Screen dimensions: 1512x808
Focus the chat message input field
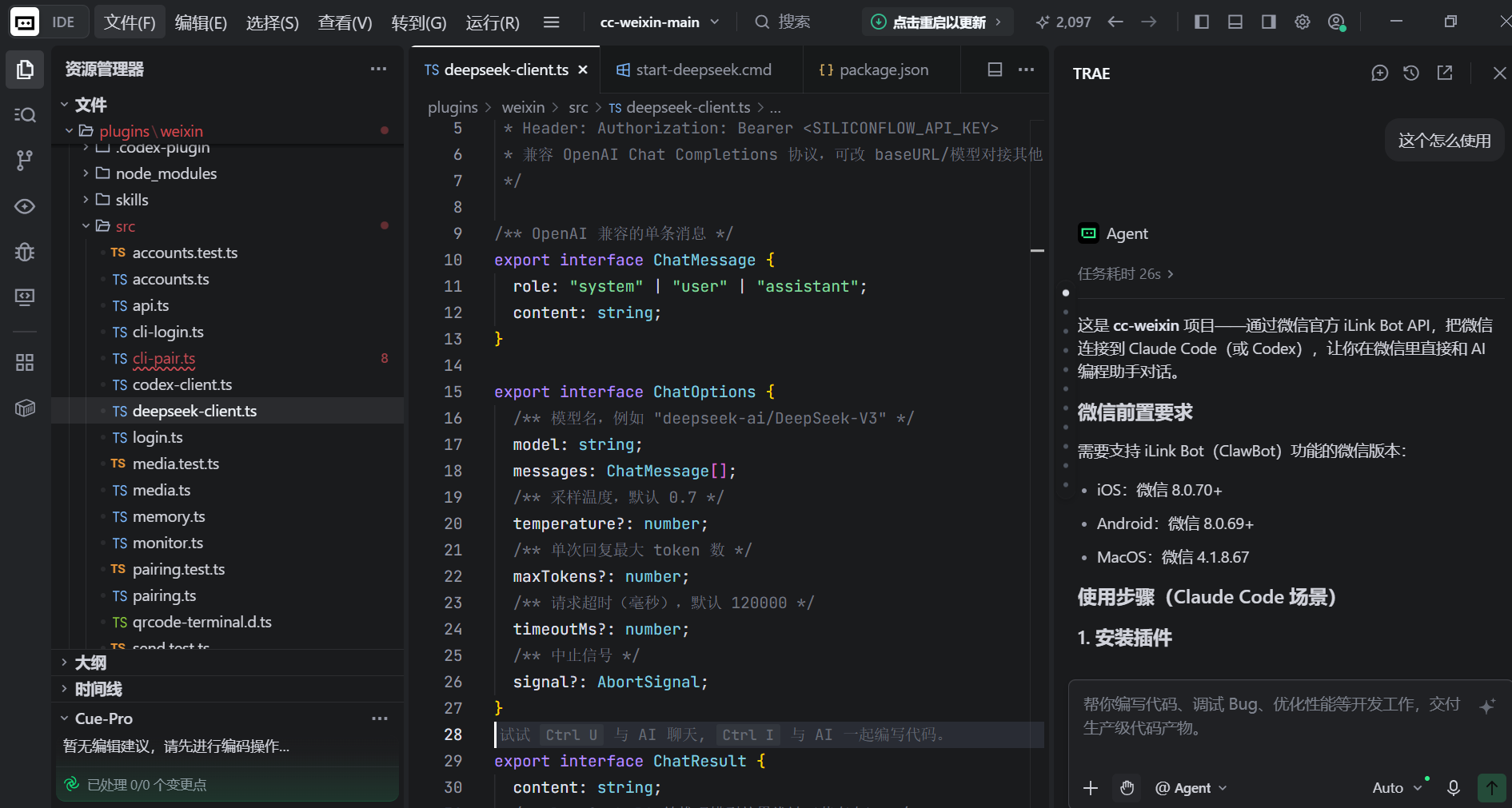(1271, 716)
